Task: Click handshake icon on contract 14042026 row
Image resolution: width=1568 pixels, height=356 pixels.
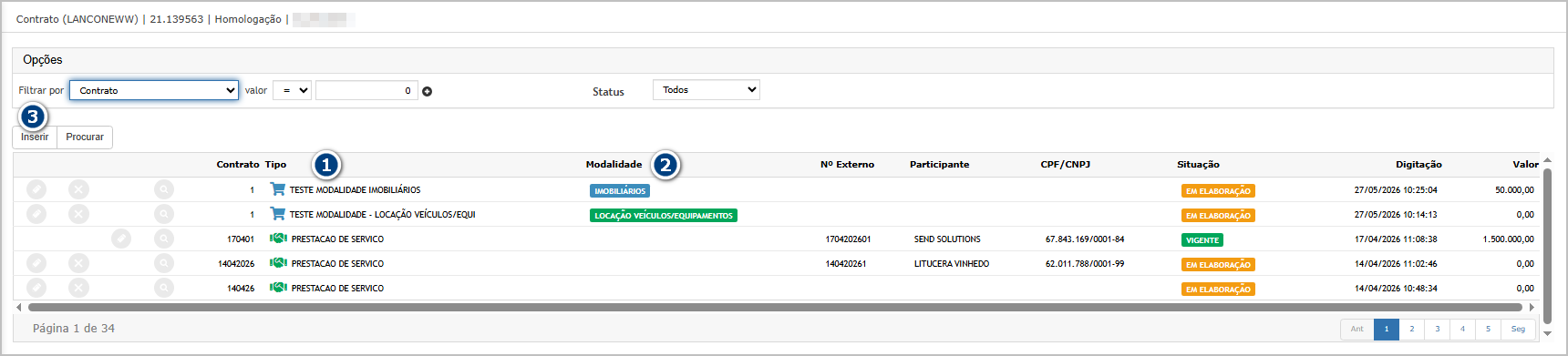Action: click(278, 263)
